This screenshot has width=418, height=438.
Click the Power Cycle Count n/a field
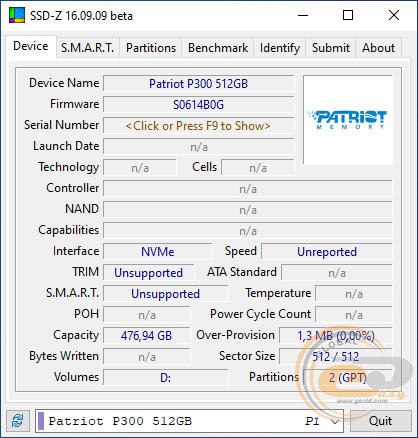tap(354, 315)
